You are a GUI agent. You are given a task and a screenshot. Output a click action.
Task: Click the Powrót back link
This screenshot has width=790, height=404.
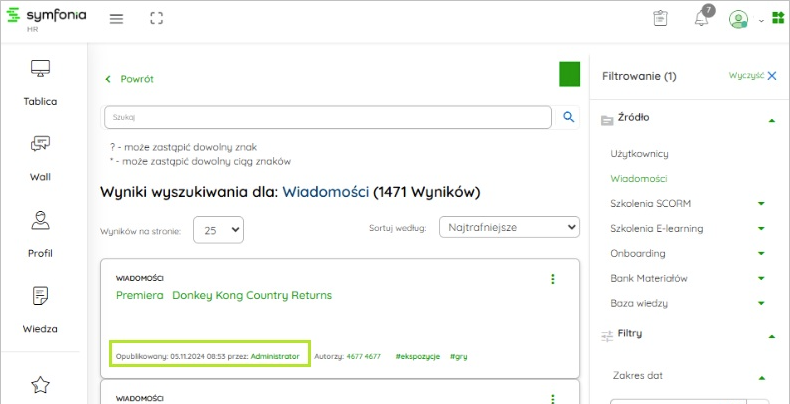pyautogui.click(x=130, y=79)
